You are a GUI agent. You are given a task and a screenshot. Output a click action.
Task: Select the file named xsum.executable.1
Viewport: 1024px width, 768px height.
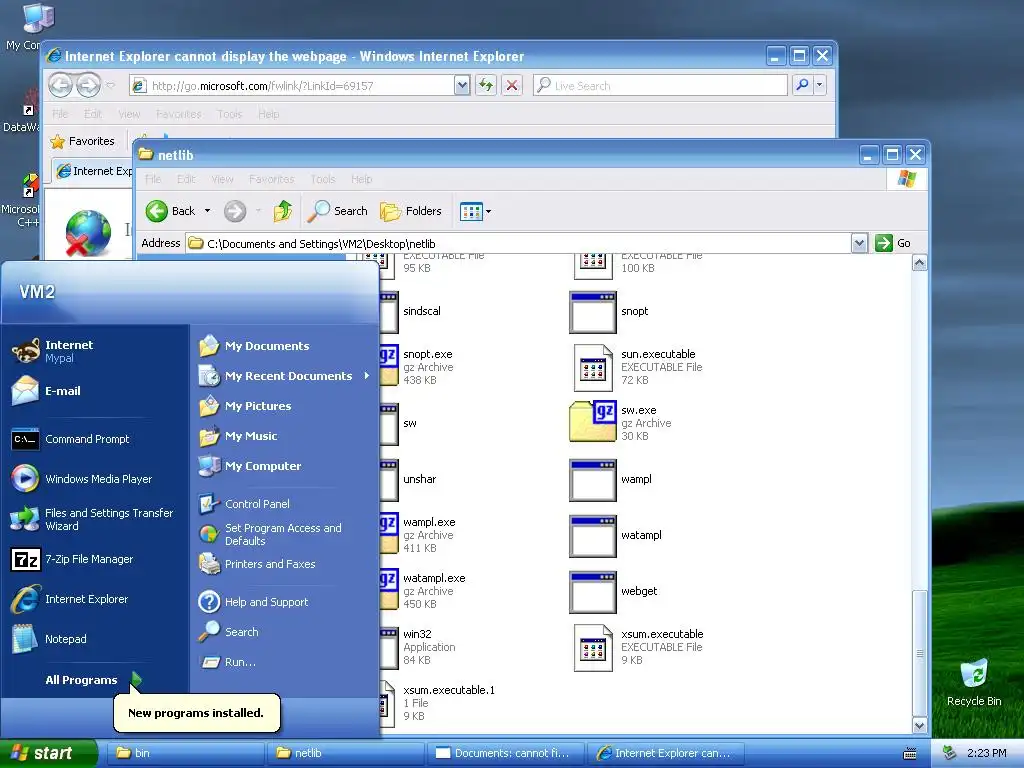449,690
